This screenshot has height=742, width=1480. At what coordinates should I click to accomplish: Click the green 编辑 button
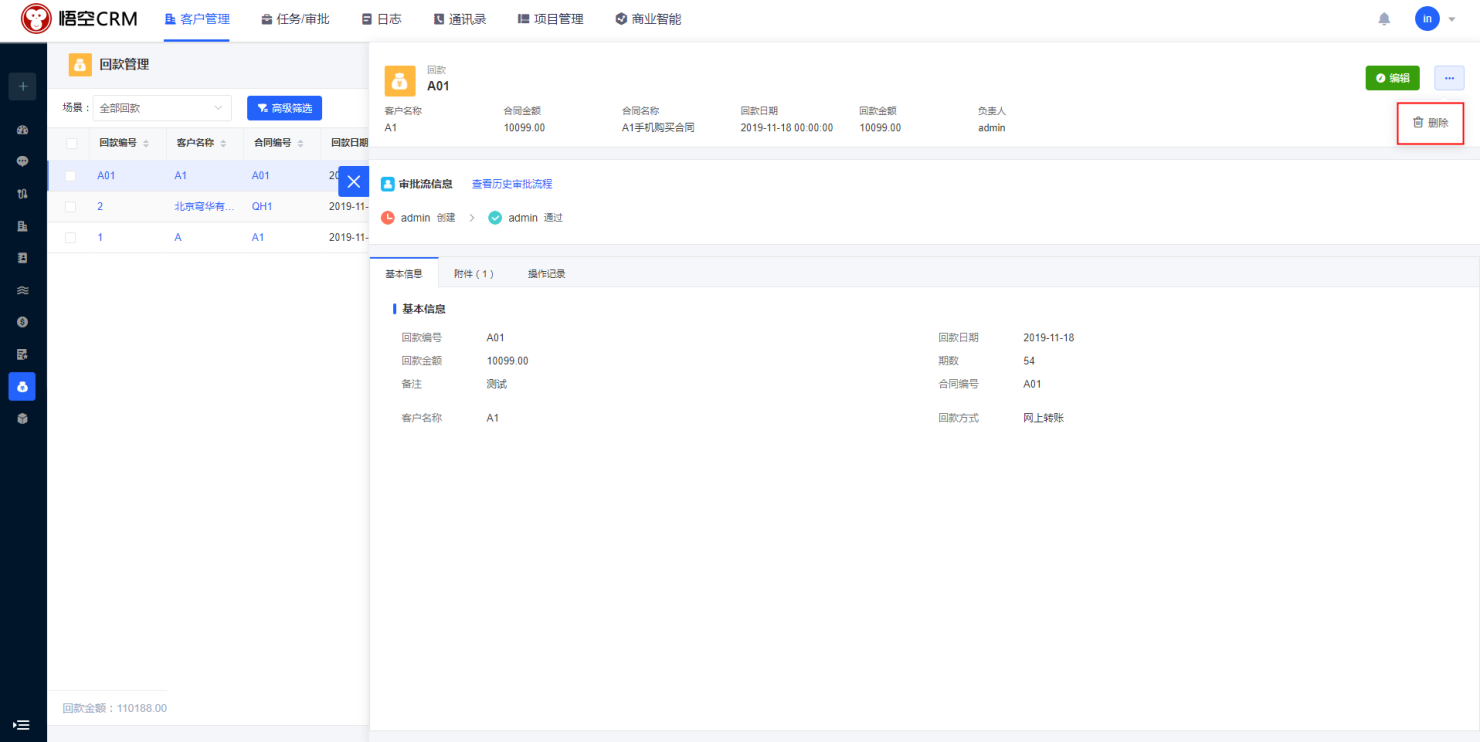click(x=1392, y=78)
